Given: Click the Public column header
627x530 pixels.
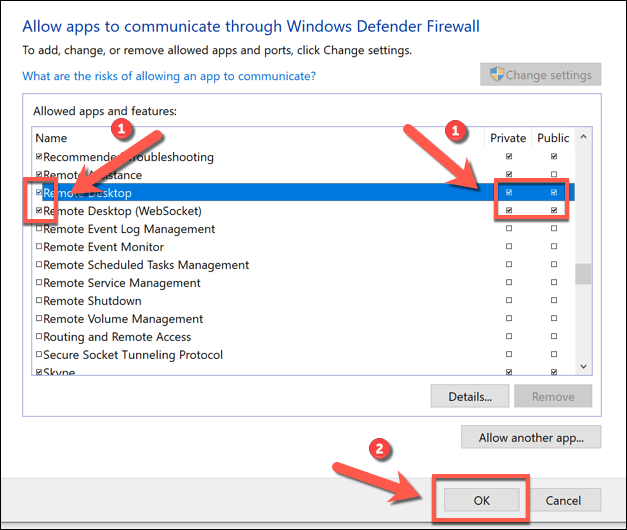Looking at the screenshot, I should 553,138.
